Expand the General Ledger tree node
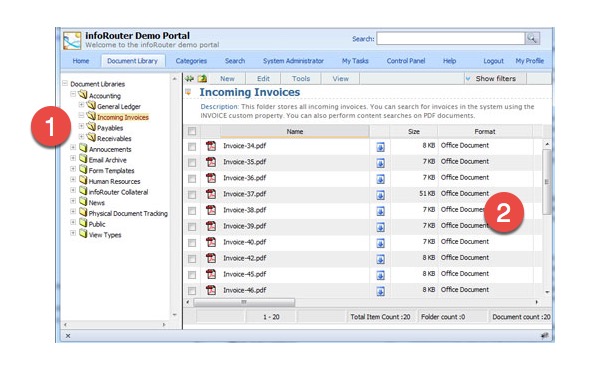The height and width of the screenshot is (373, 599). coord(81,104)
